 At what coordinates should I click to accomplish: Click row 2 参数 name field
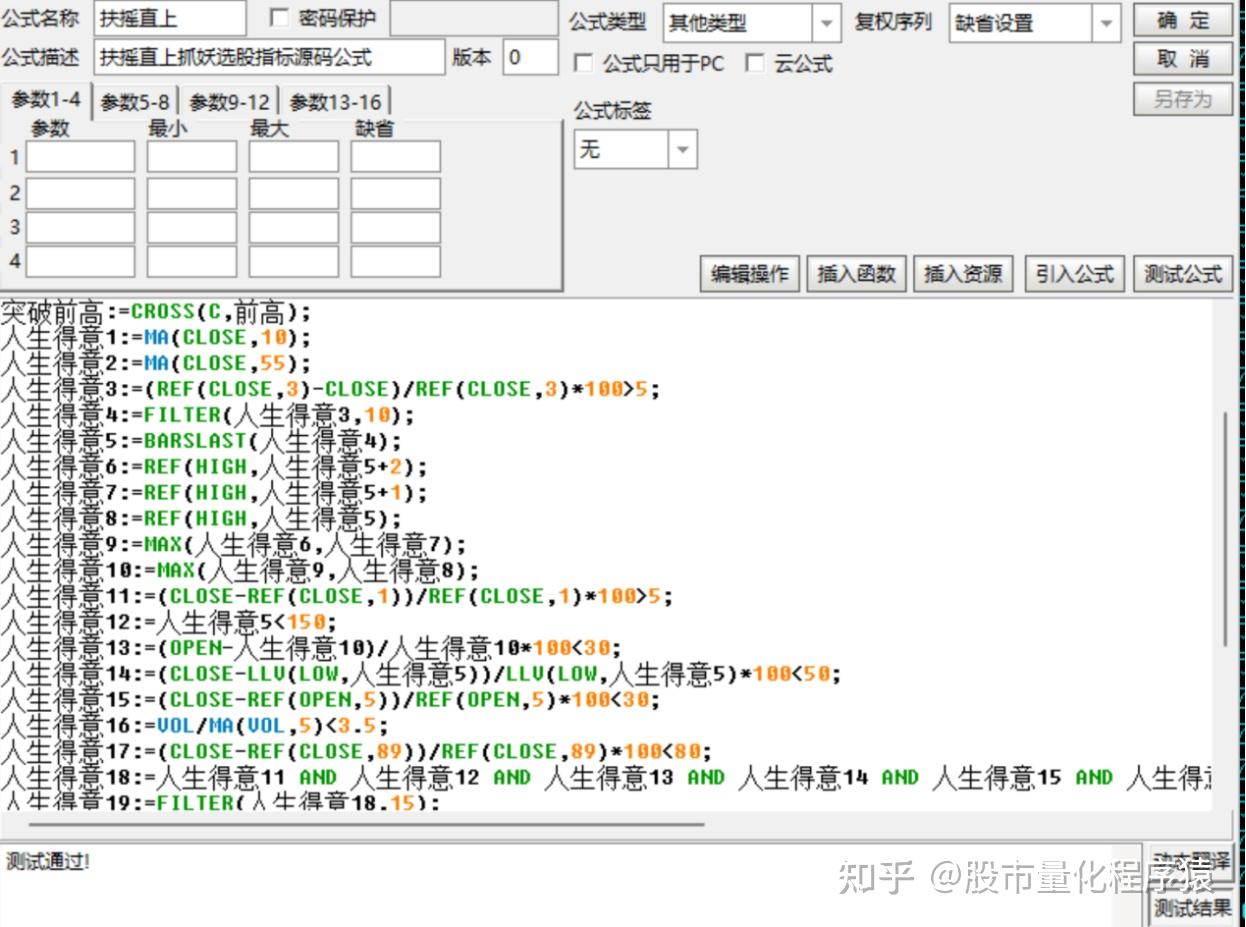pyautogui.click(x=80, y=193)
